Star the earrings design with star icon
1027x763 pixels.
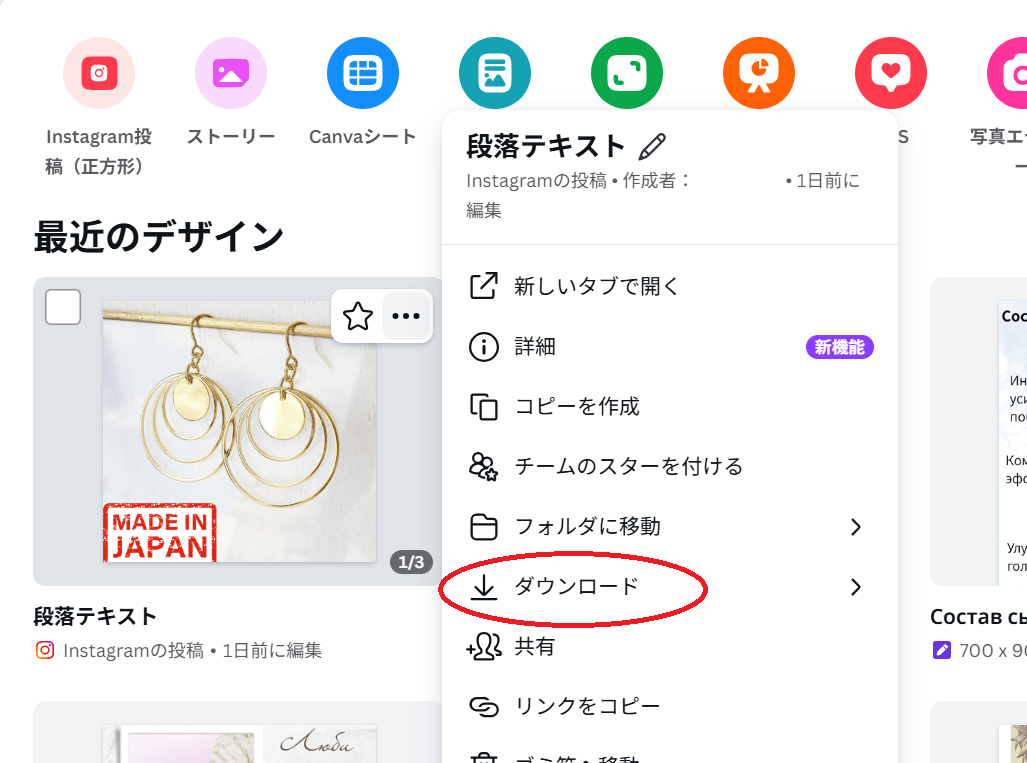pos(358,317)
